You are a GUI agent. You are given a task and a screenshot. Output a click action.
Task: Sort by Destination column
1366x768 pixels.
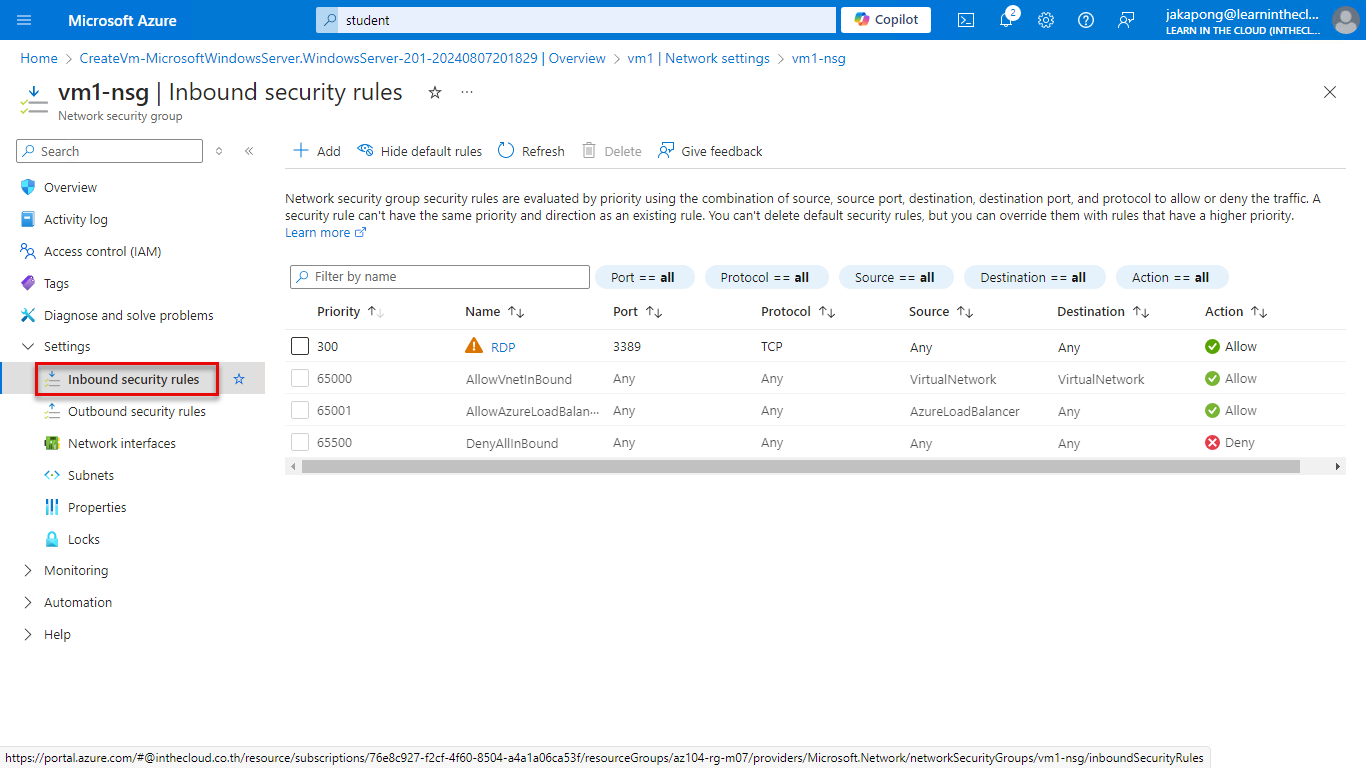[x=1103, y=312]
